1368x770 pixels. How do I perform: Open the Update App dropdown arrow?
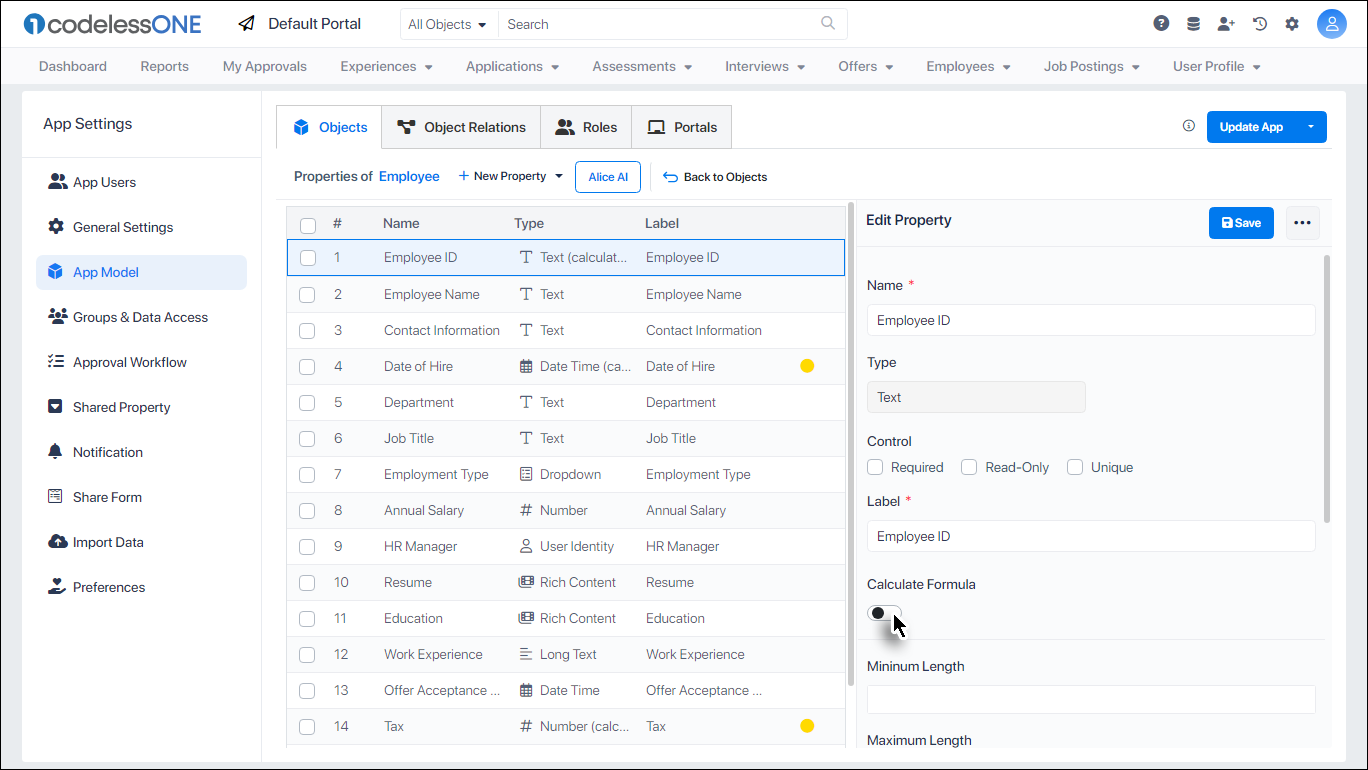click(1311, 127)
